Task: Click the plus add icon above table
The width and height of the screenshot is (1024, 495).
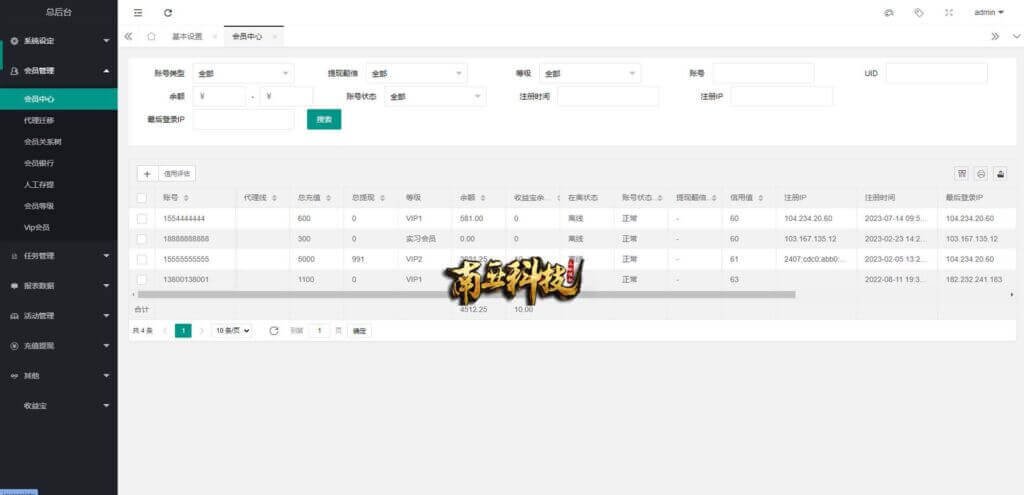Action: 147,173
